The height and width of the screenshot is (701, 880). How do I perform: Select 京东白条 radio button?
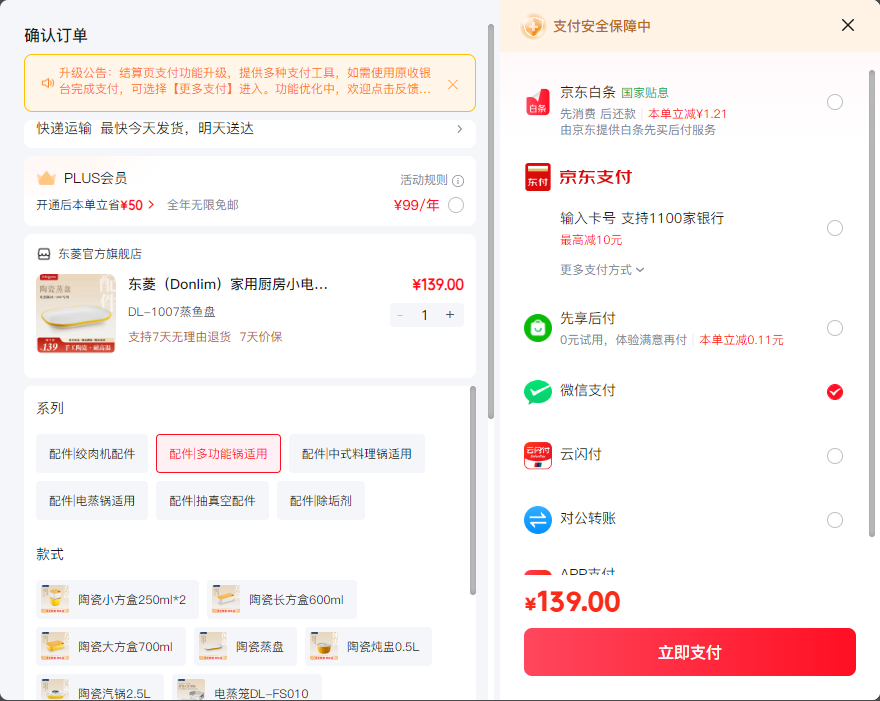point(835,102)
